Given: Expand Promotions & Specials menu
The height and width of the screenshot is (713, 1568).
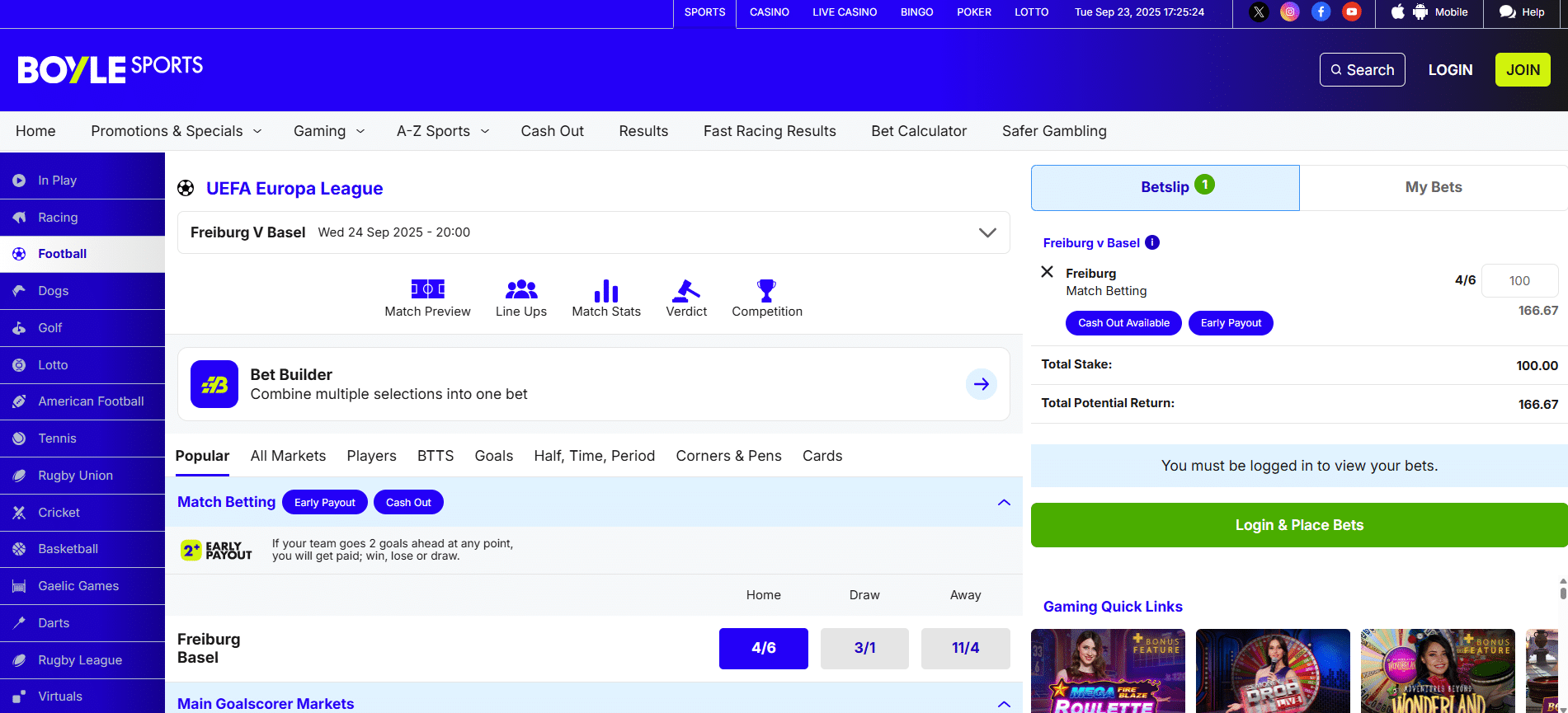Looking at the screenshot, I should click(x=257, y=131).
